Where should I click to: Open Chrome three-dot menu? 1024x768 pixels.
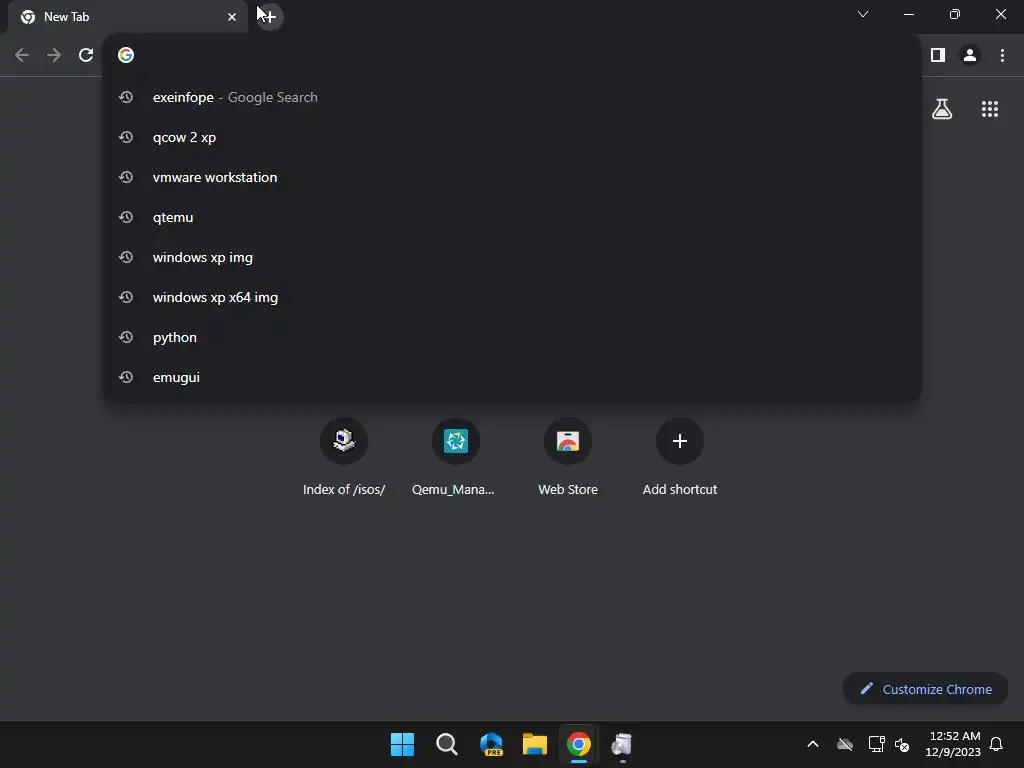click(1002, 56)
